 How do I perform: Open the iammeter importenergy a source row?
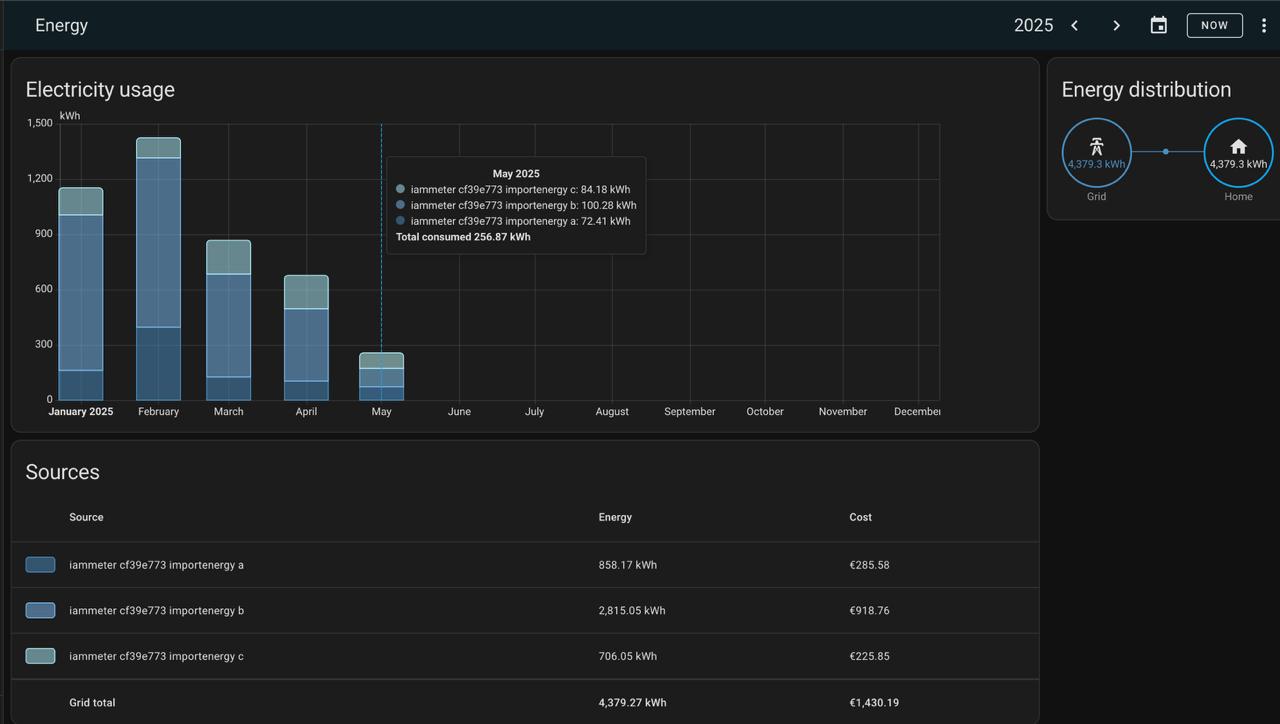[x=156, y=565]
